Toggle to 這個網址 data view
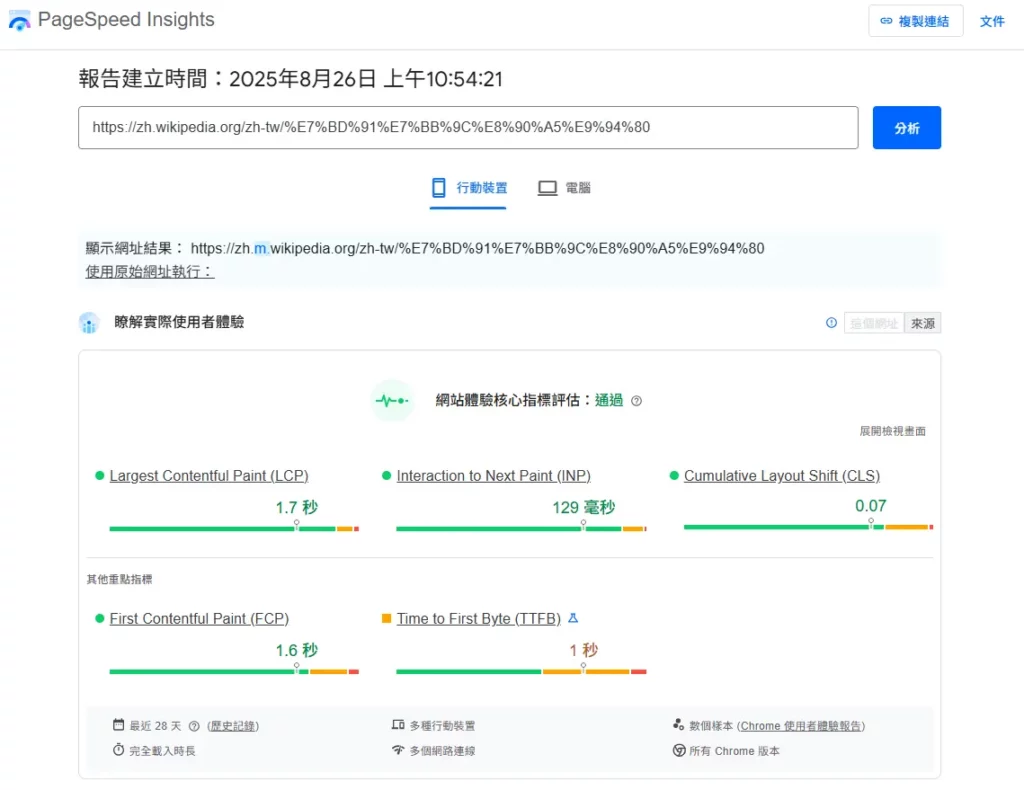The width and height of the screenshot is (1024, 790). pyautogui.click(x=874, y=323)
